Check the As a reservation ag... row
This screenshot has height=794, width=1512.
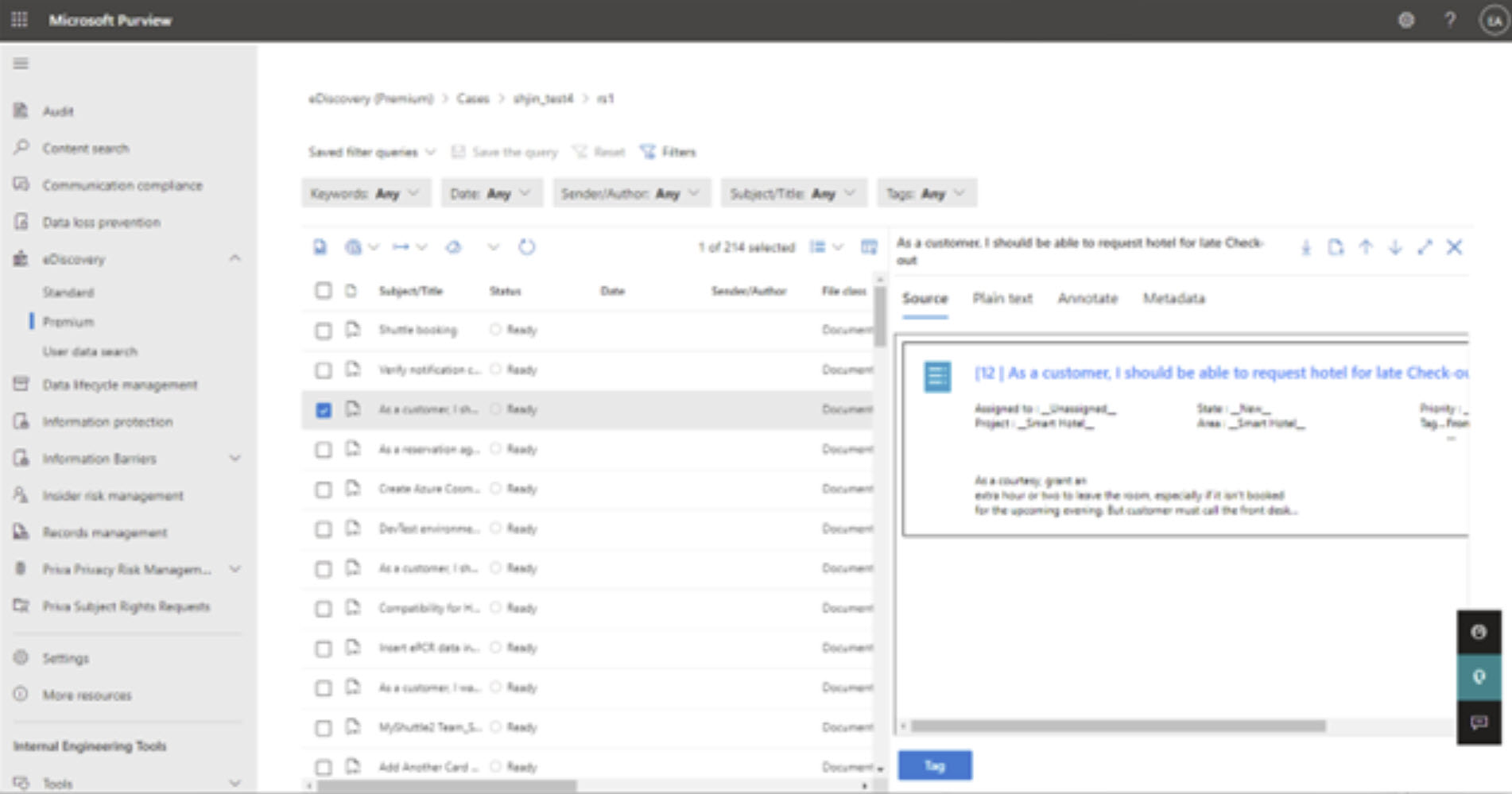click(324, 450)
